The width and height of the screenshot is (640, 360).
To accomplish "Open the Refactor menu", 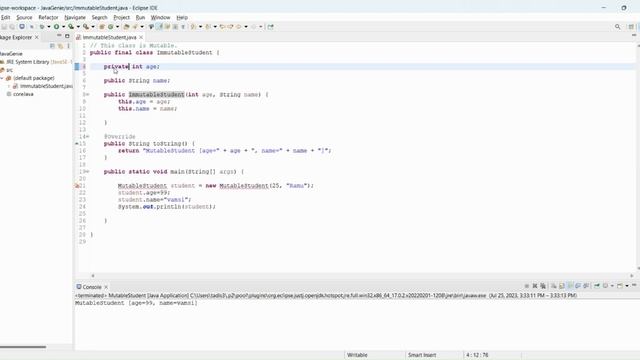I will pos(48,18).
